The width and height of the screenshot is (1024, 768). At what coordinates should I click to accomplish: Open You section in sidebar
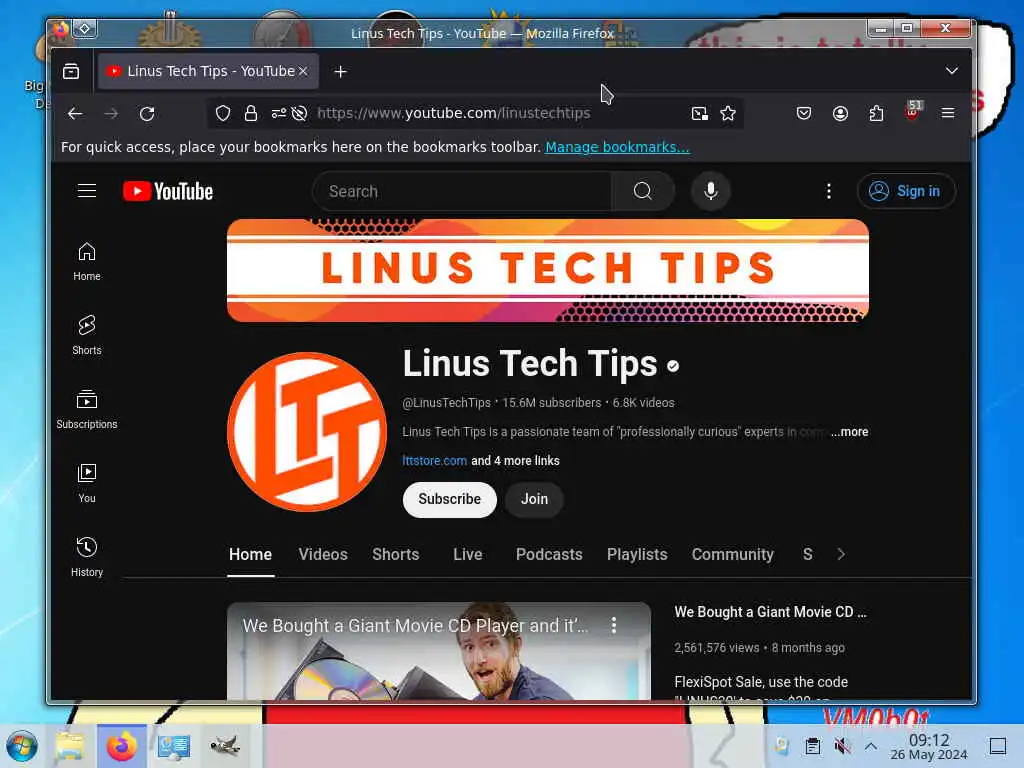click(87, 483)
